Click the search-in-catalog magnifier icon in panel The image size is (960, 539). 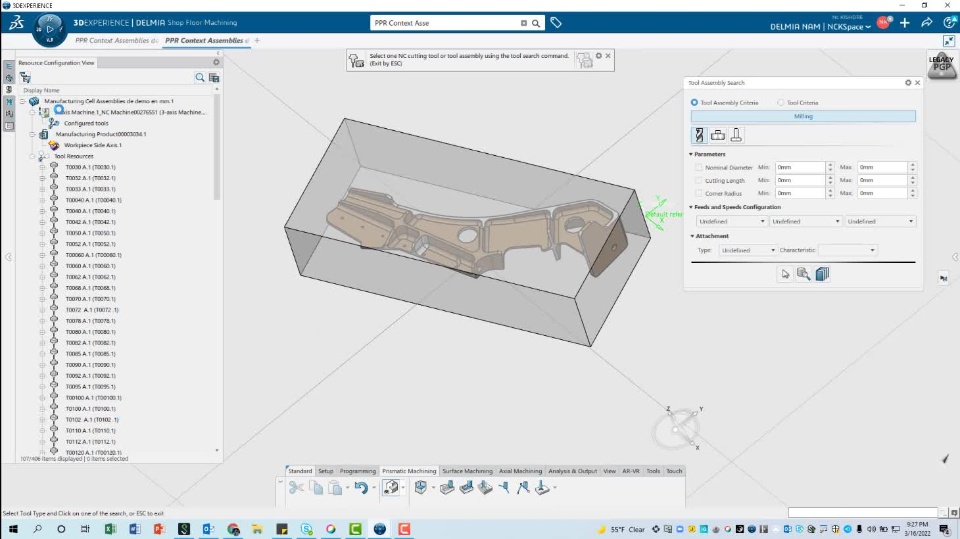[803, 274]
